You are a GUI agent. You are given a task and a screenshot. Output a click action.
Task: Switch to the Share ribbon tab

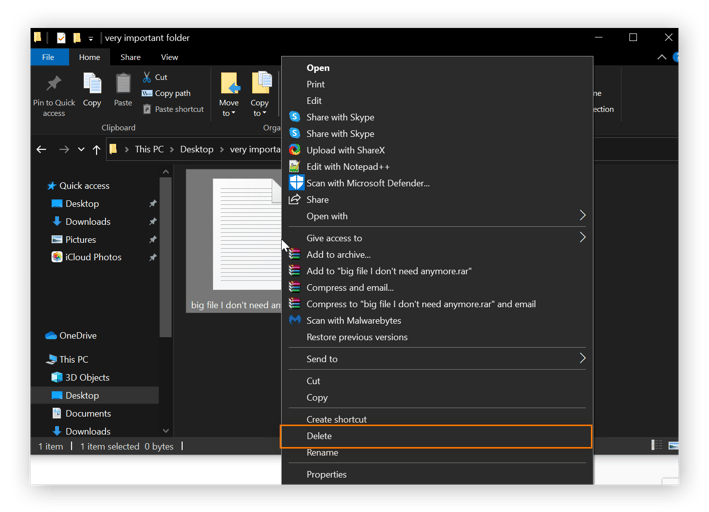[x=130, y=57]
